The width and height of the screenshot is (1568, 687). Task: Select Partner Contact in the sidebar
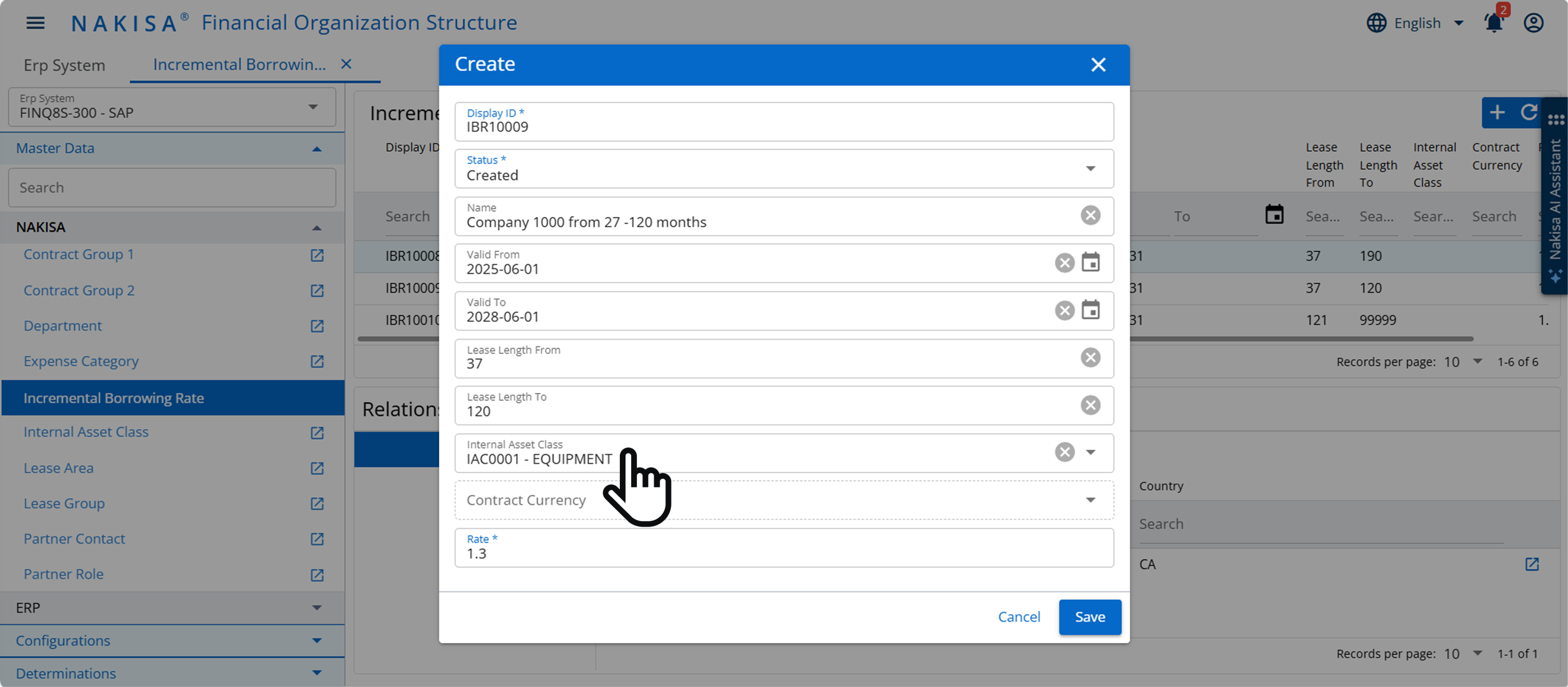pyautogui.click(x=74, y=538)
